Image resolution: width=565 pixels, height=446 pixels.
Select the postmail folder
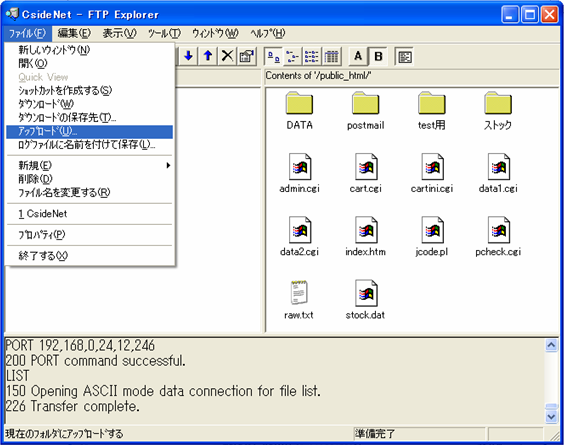click(x=365, y=111)
